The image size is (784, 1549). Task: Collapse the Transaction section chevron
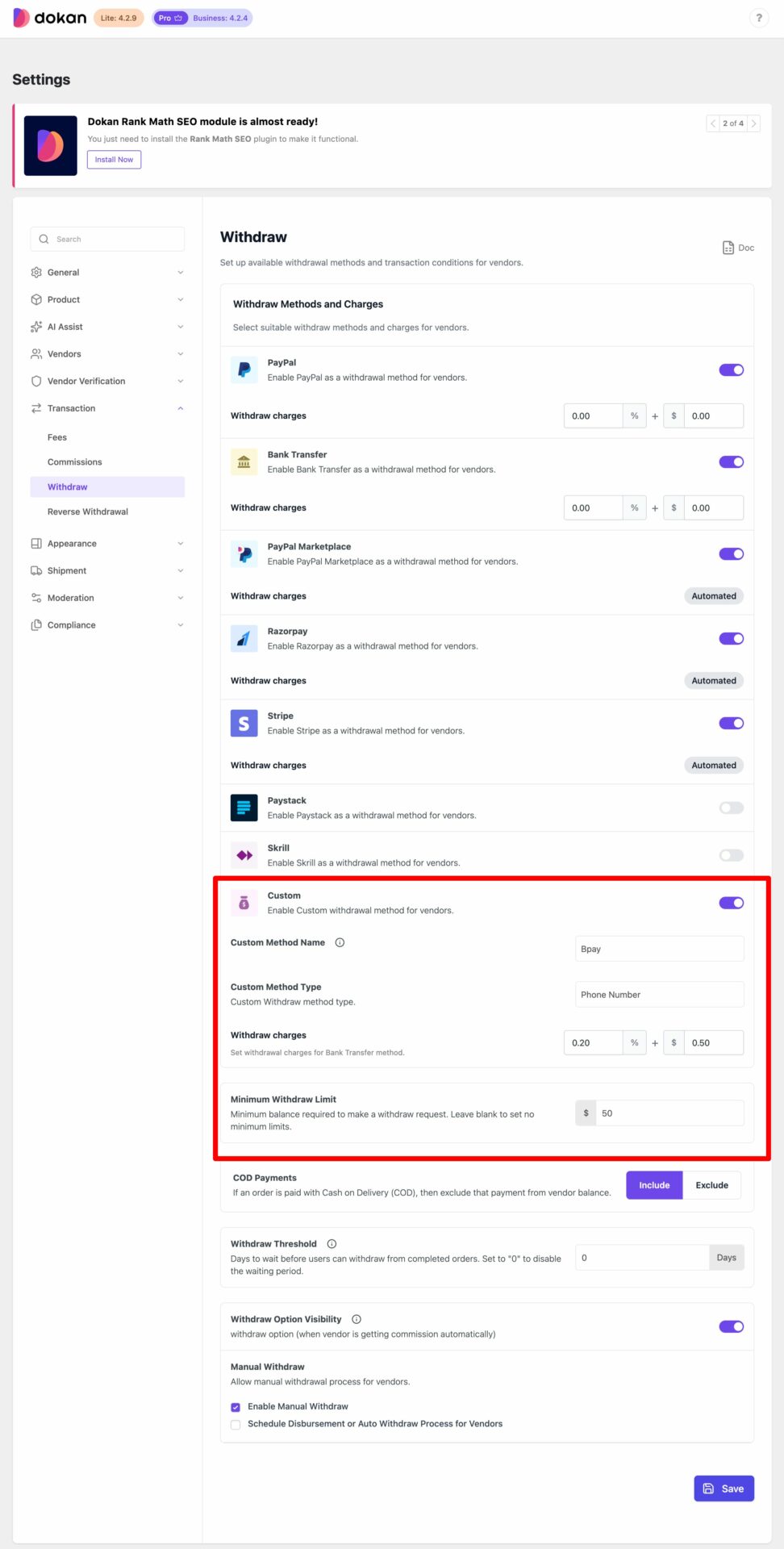(181, 408)
